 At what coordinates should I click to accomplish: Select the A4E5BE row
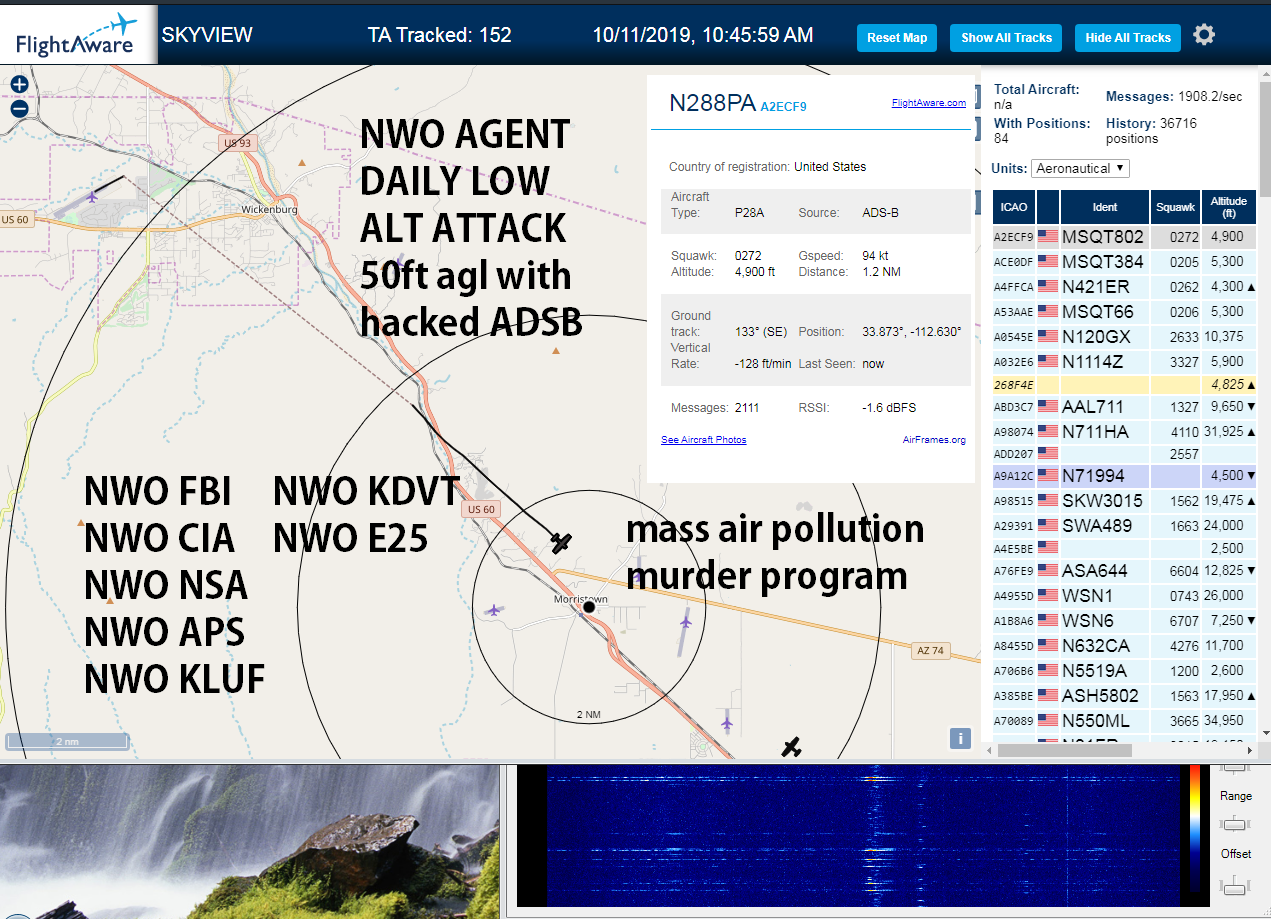point(1125,548)
